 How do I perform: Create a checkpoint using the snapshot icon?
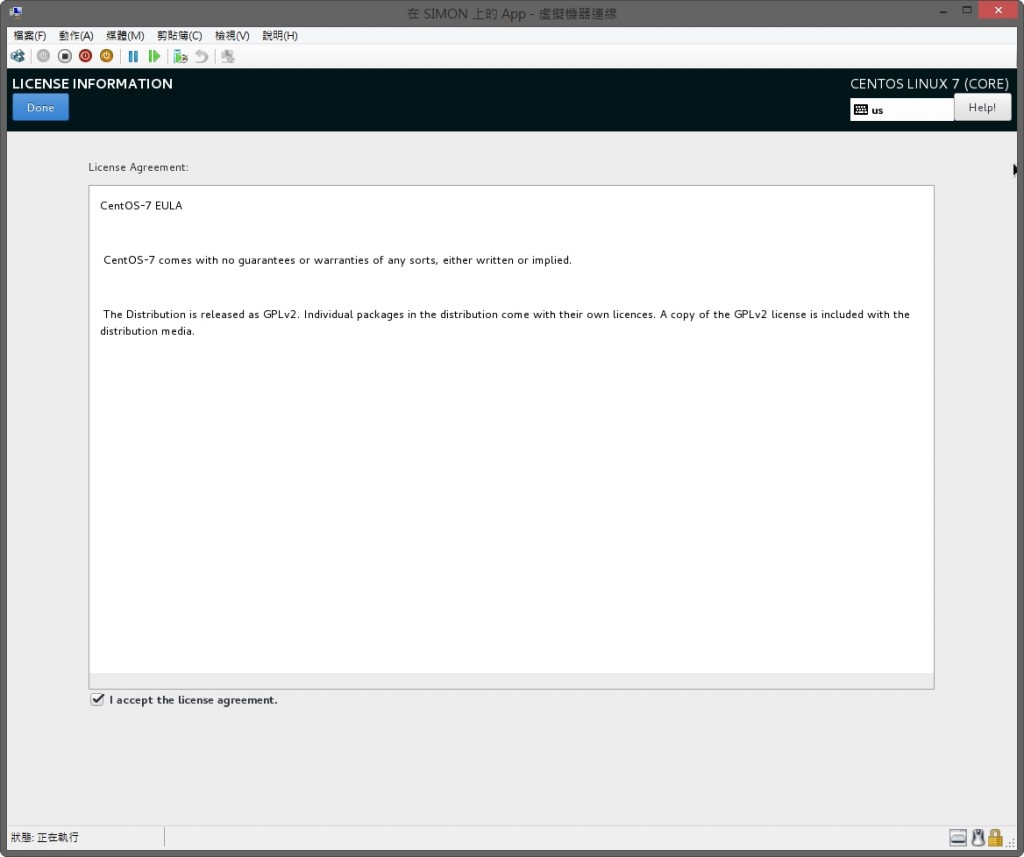[180, 56]
